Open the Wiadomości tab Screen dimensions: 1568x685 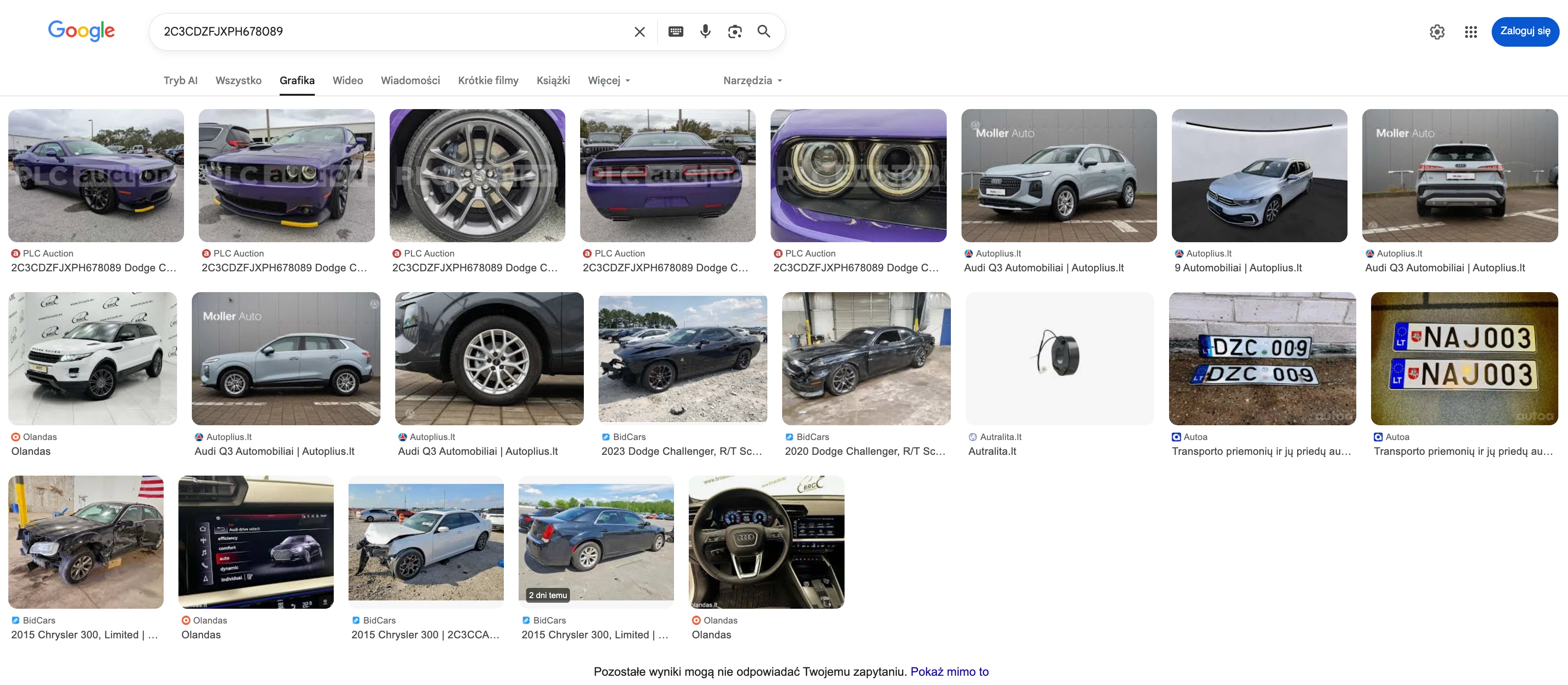[x=410, y=80]
